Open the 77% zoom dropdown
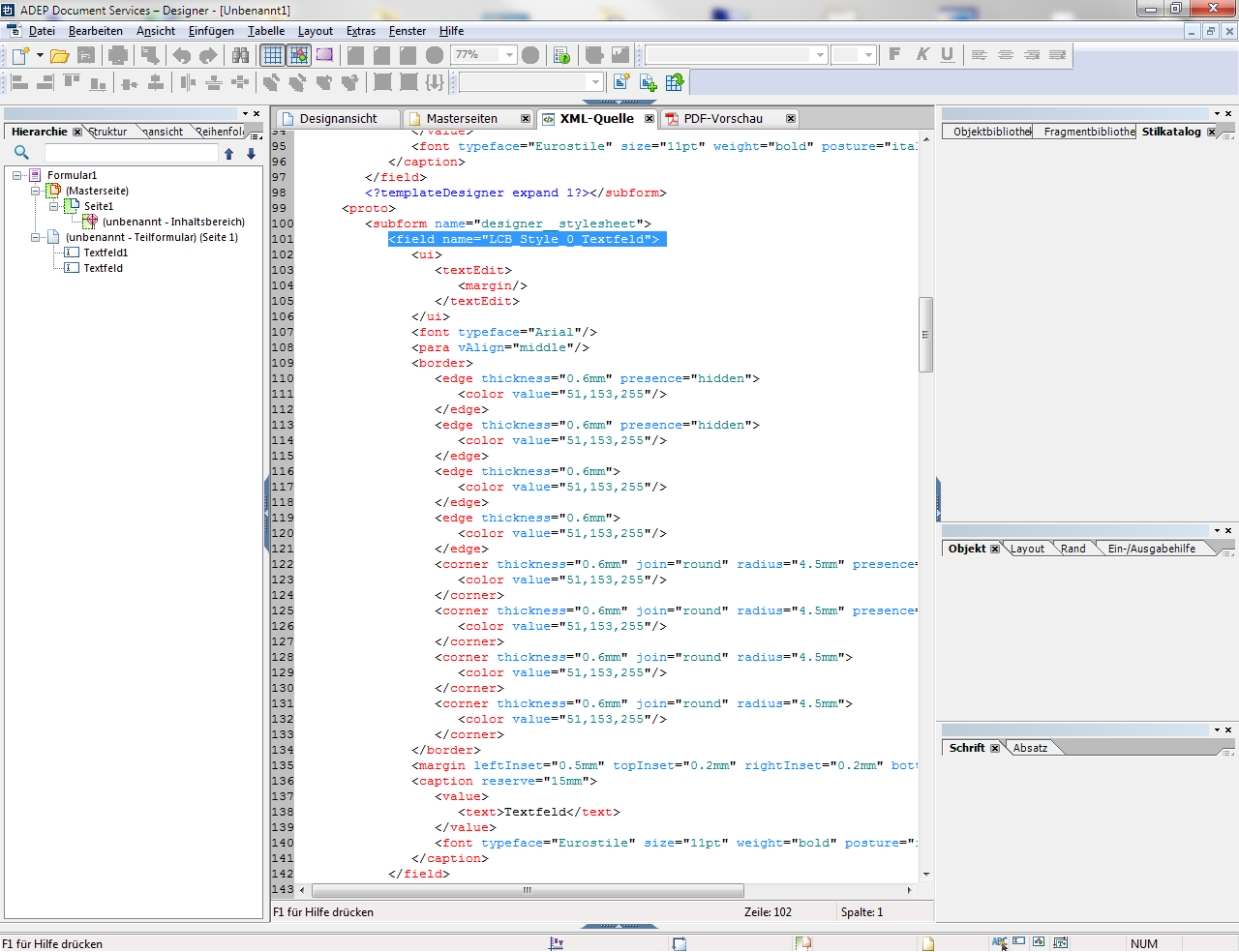 [x=509, y=55]
